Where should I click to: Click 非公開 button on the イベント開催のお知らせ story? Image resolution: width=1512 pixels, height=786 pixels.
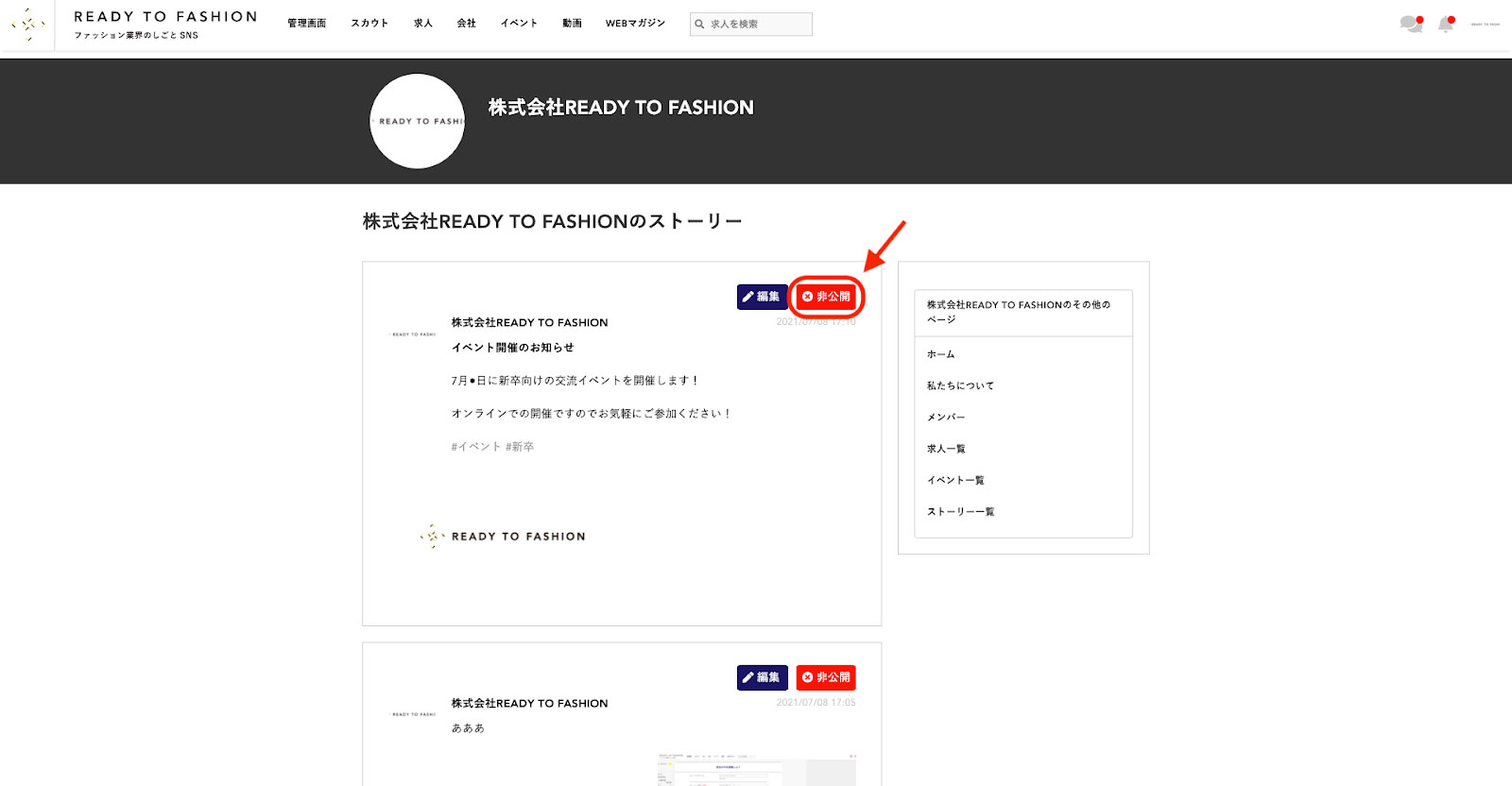tap(826, 297)
